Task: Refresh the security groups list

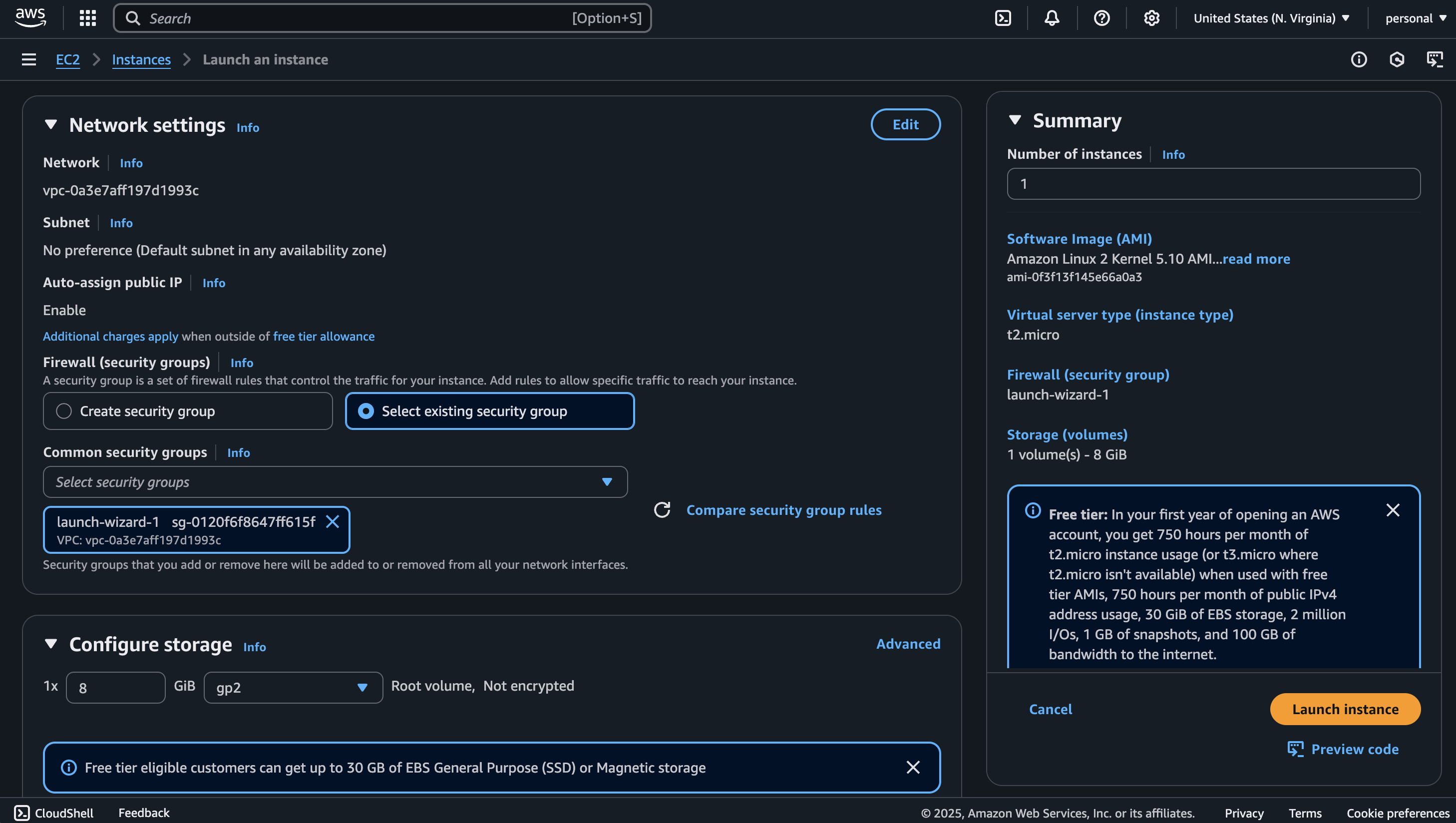Action: click(662, 510)
